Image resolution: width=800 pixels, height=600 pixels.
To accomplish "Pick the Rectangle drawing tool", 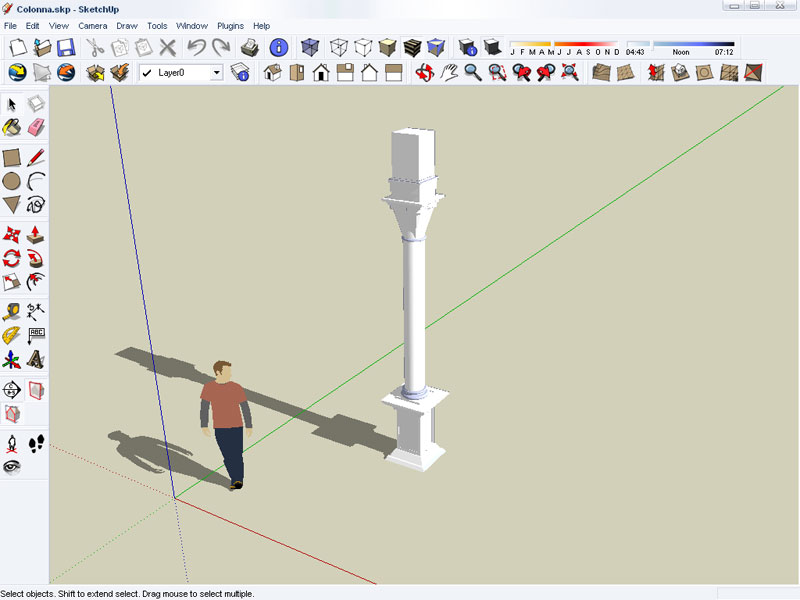I will [x=12, y=157].
